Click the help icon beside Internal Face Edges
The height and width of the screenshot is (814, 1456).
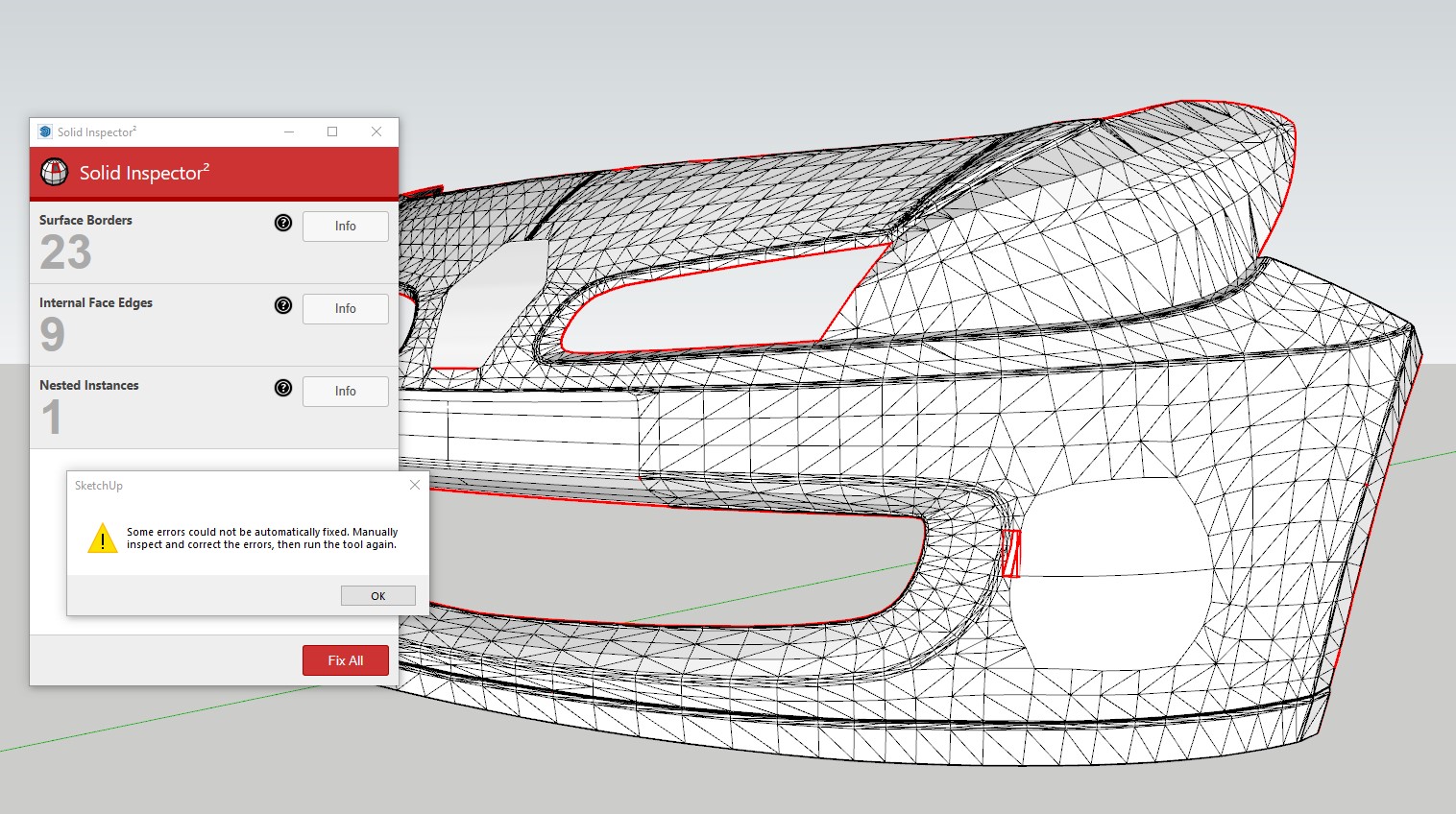coord(283,305)
